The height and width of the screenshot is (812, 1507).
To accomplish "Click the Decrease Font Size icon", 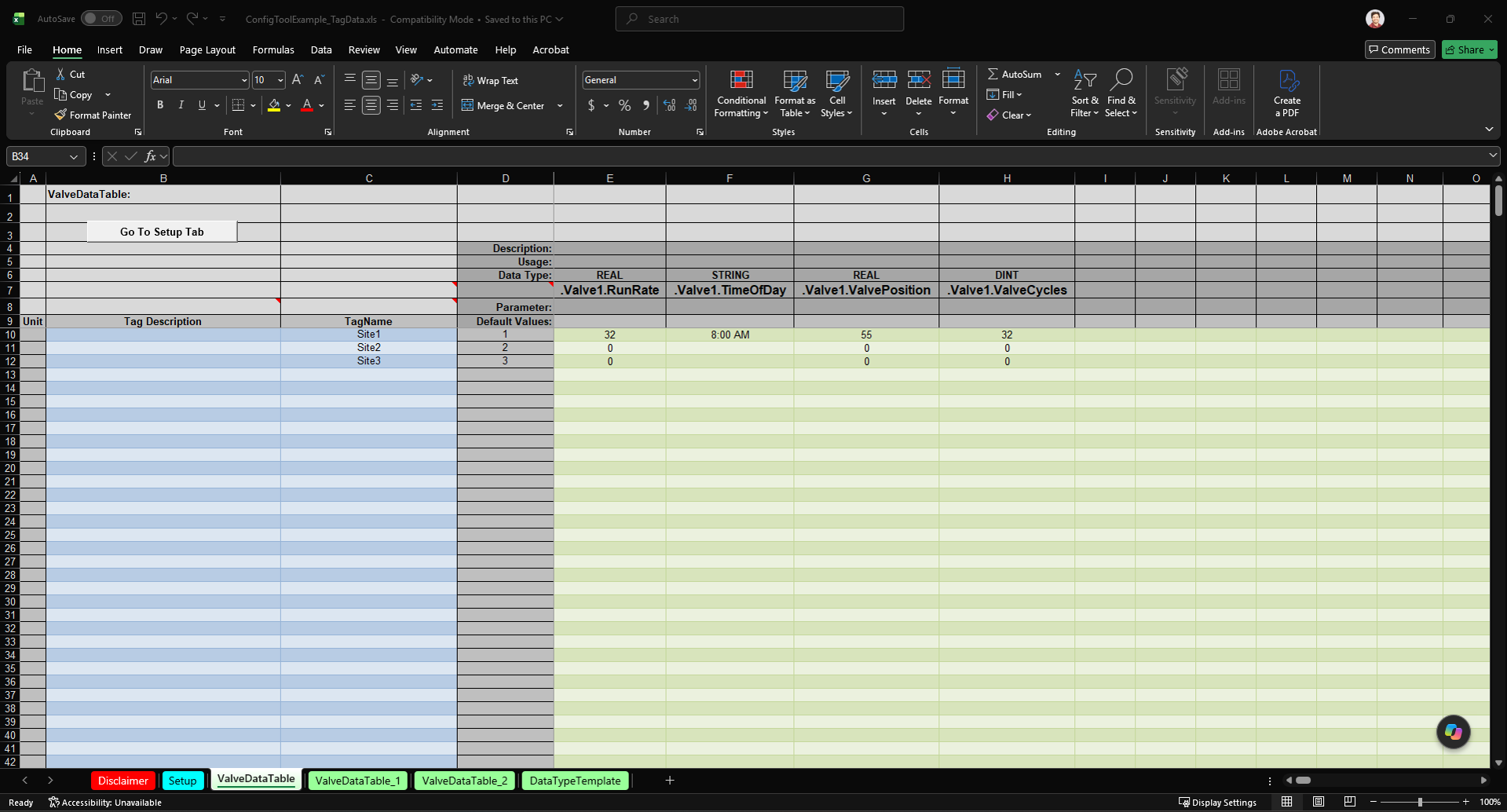I will point(319,79).
